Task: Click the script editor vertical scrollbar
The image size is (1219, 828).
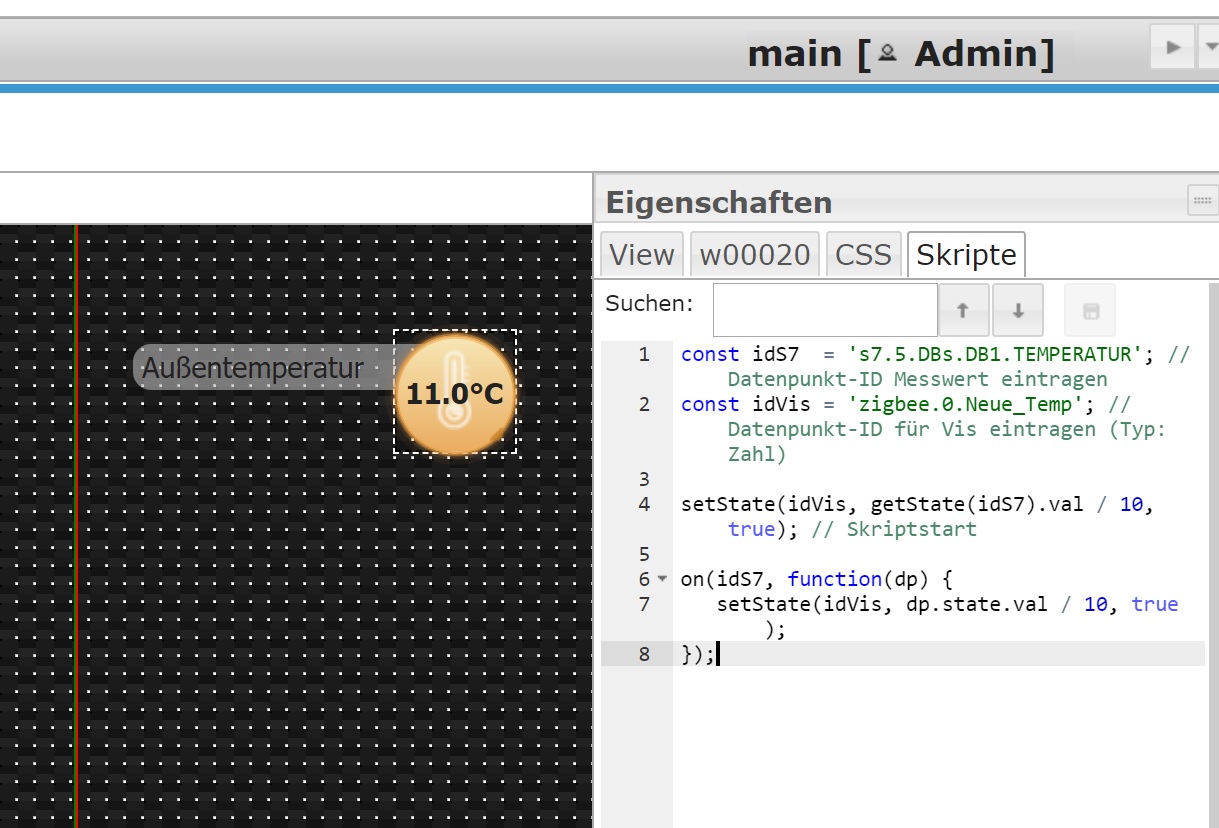Action: click(1214, 555)
